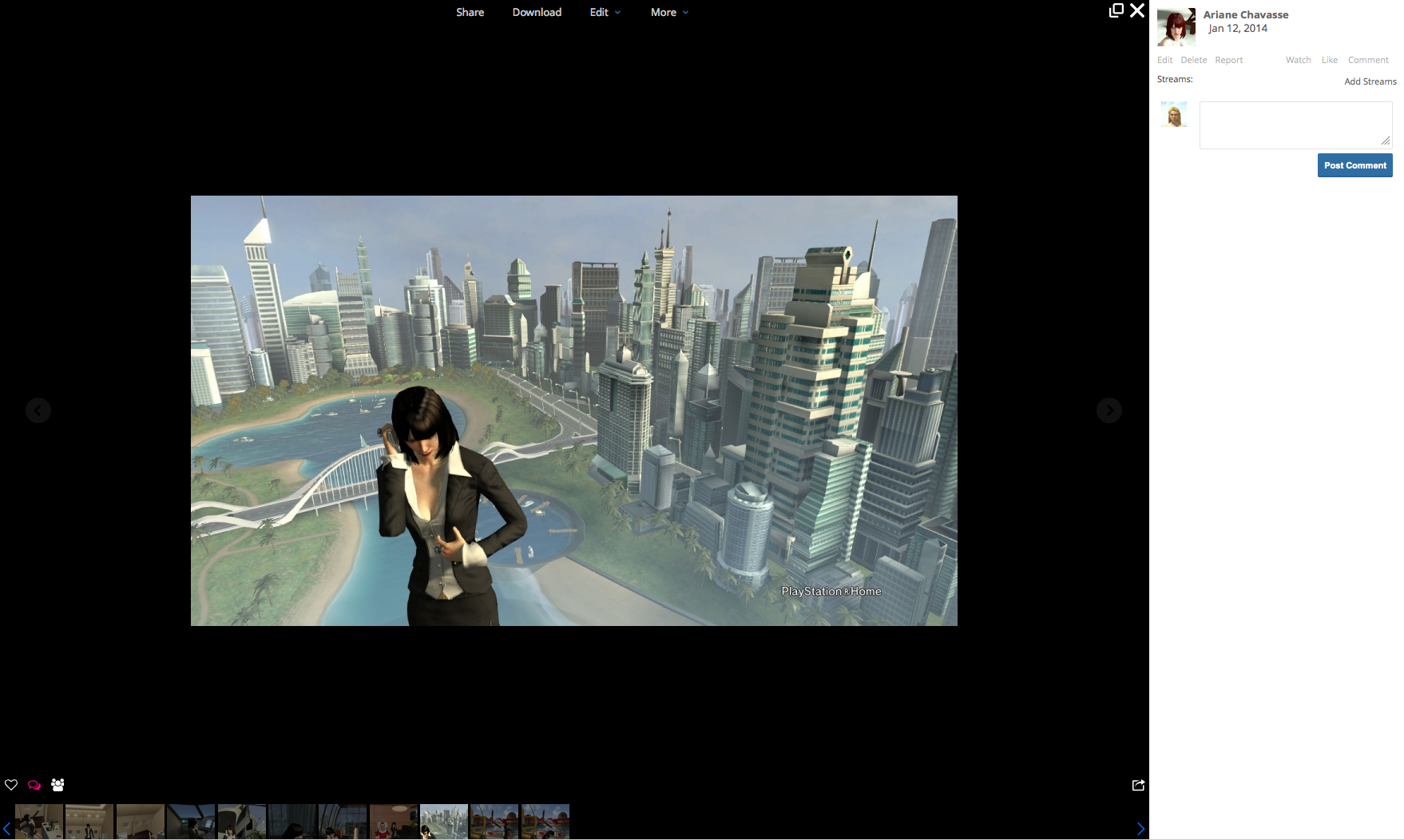This screenshot has width=1404, height=840.
Task: Click Download in the top menu
Action: pyautogui.click(x=537, y=12)
